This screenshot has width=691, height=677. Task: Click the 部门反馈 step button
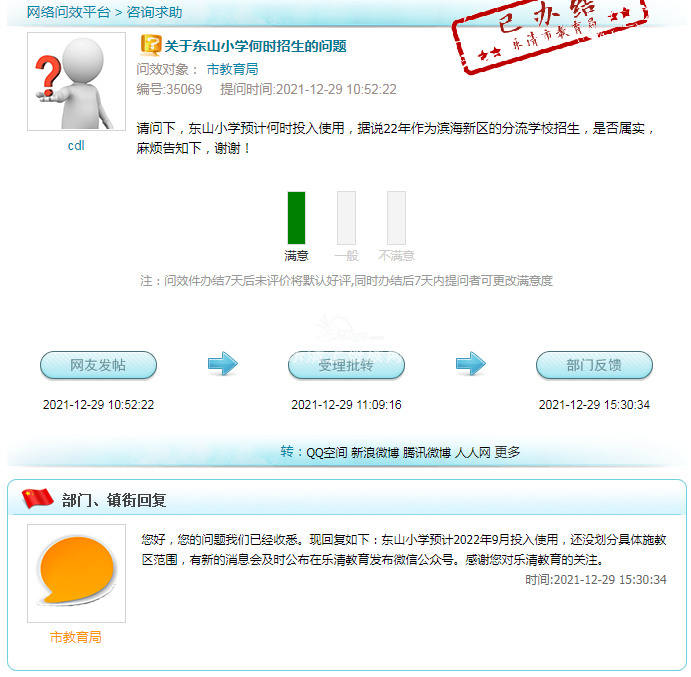point(594,365)
